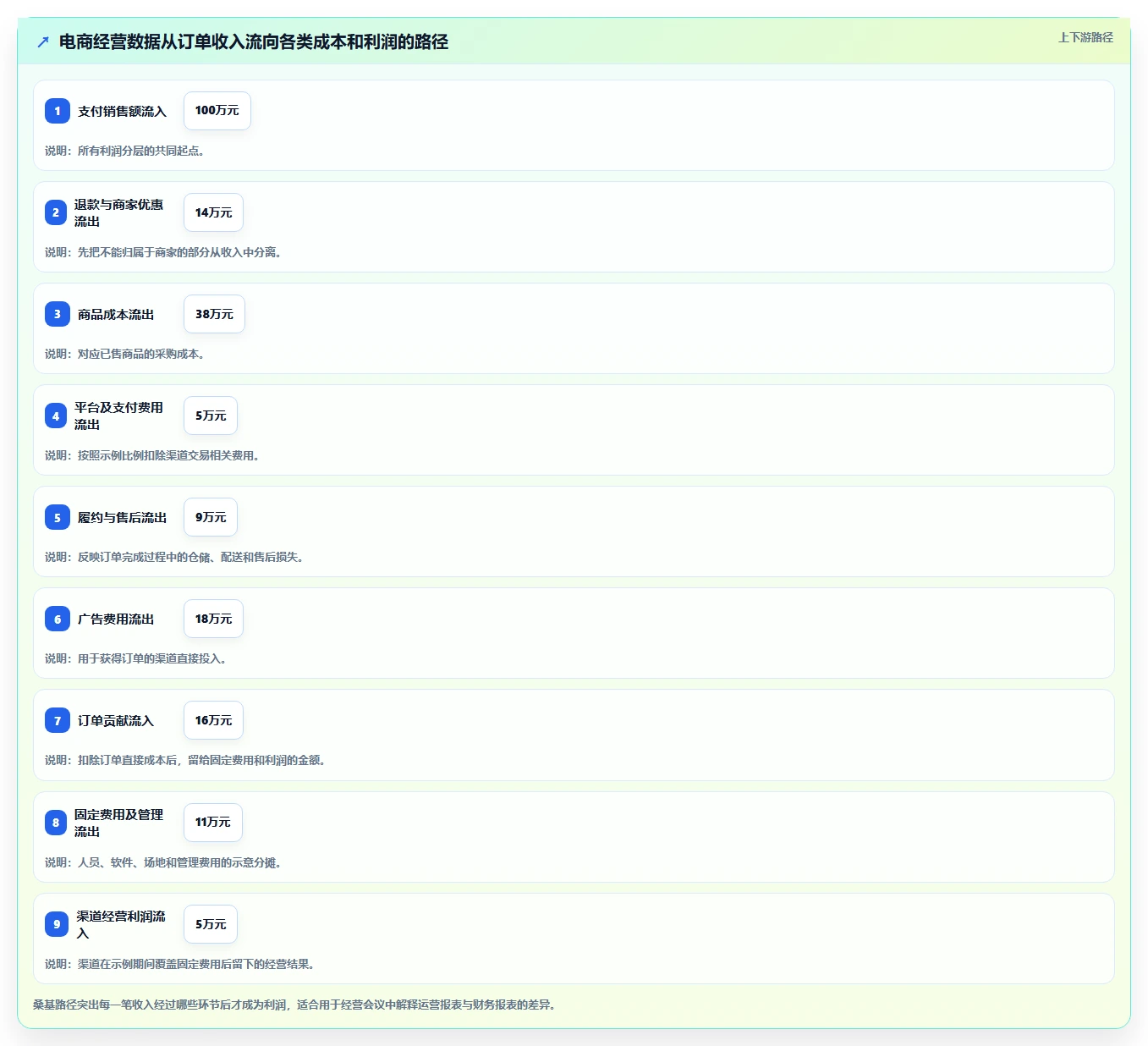Click the 商品成本流出 step title
This screenshot has width=1148, height=1046.
tap(116, 314)
